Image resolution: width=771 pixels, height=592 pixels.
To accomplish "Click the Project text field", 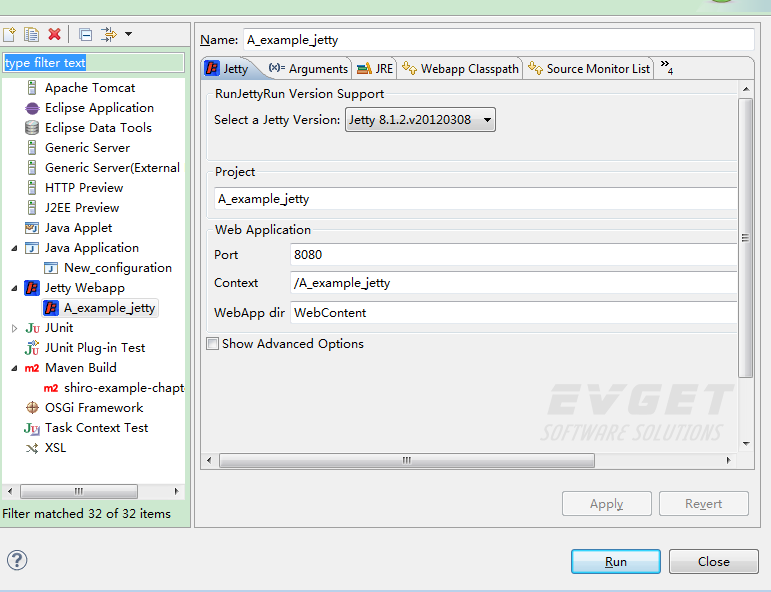I will 475,199.
